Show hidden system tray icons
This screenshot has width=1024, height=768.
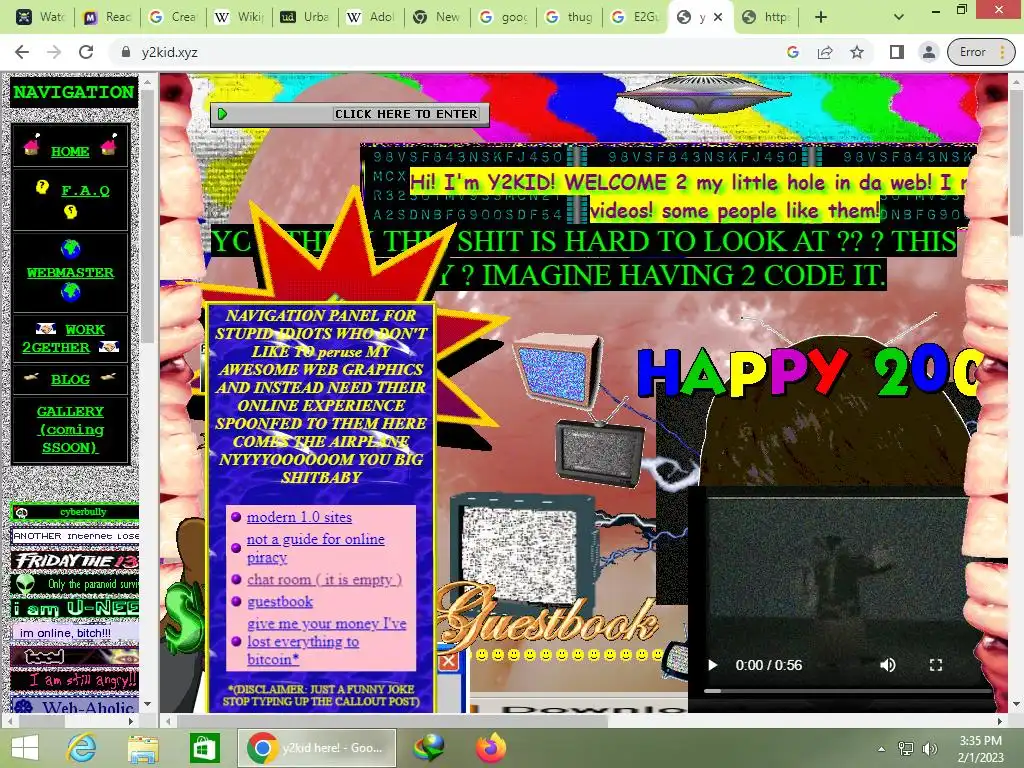(x=881, y=749)
